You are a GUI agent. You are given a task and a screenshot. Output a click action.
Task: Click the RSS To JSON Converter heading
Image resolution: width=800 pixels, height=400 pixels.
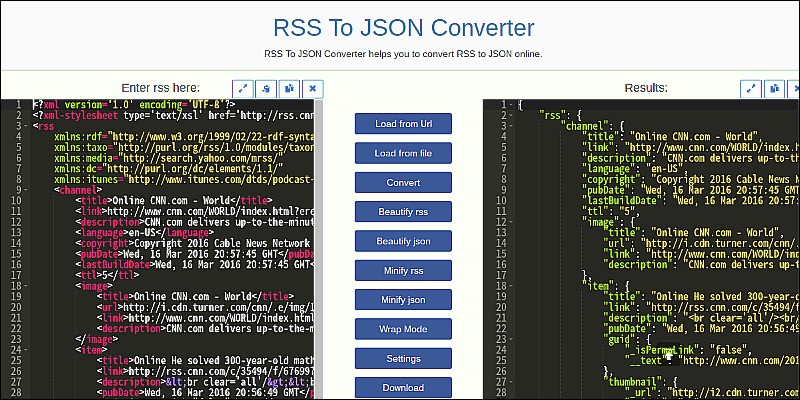(404, 27)
